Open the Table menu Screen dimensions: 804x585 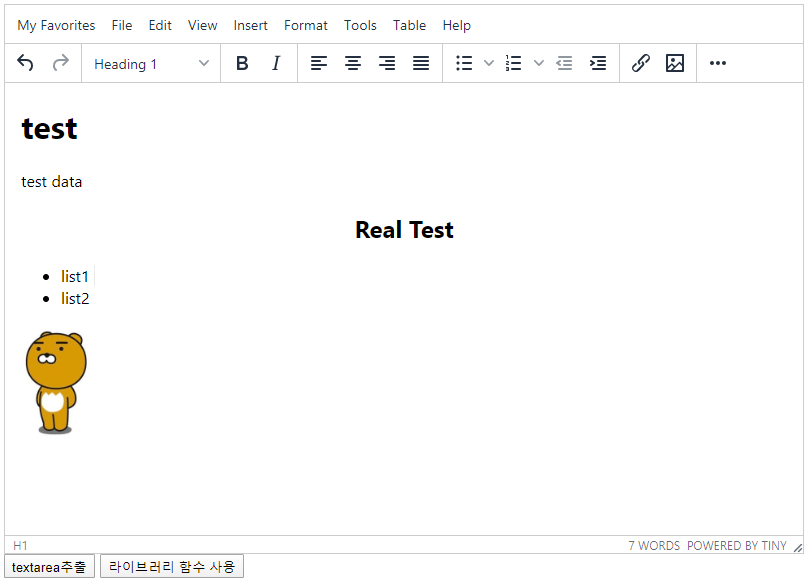409,25
